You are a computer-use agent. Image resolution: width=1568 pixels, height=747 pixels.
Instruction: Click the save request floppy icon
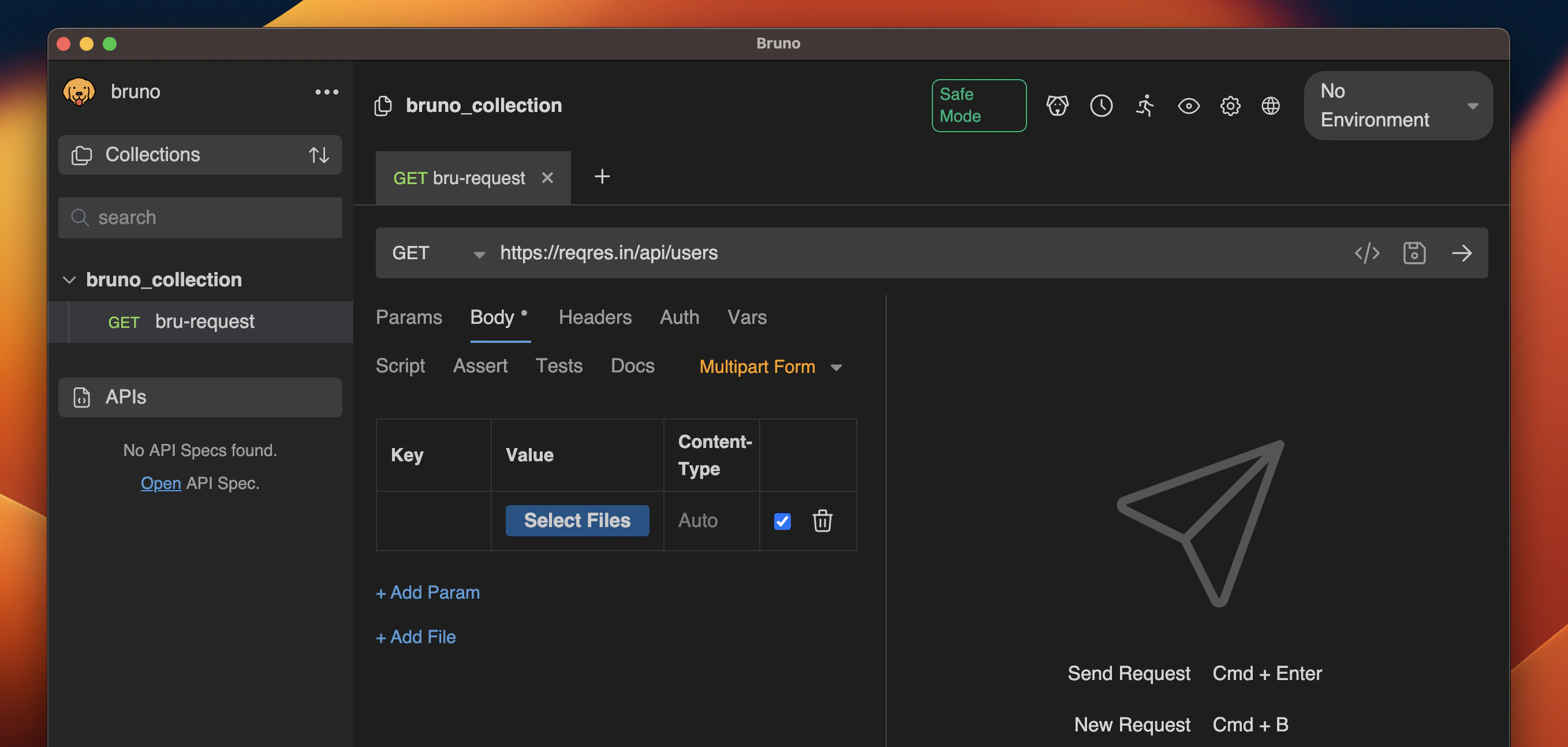pyautogui.click(x=1413, y=253)
